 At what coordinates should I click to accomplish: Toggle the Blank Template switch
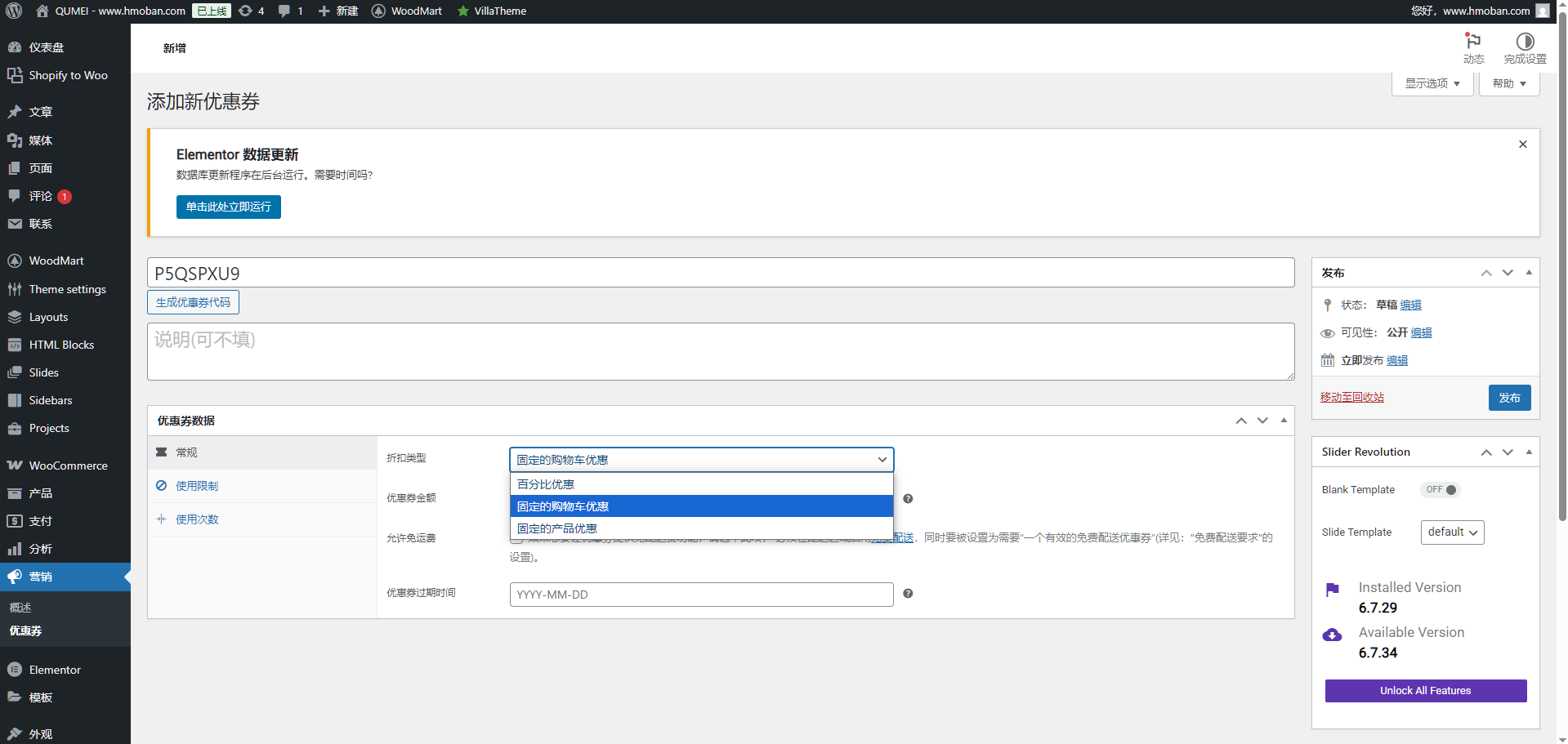click(x=1440, y=490)
